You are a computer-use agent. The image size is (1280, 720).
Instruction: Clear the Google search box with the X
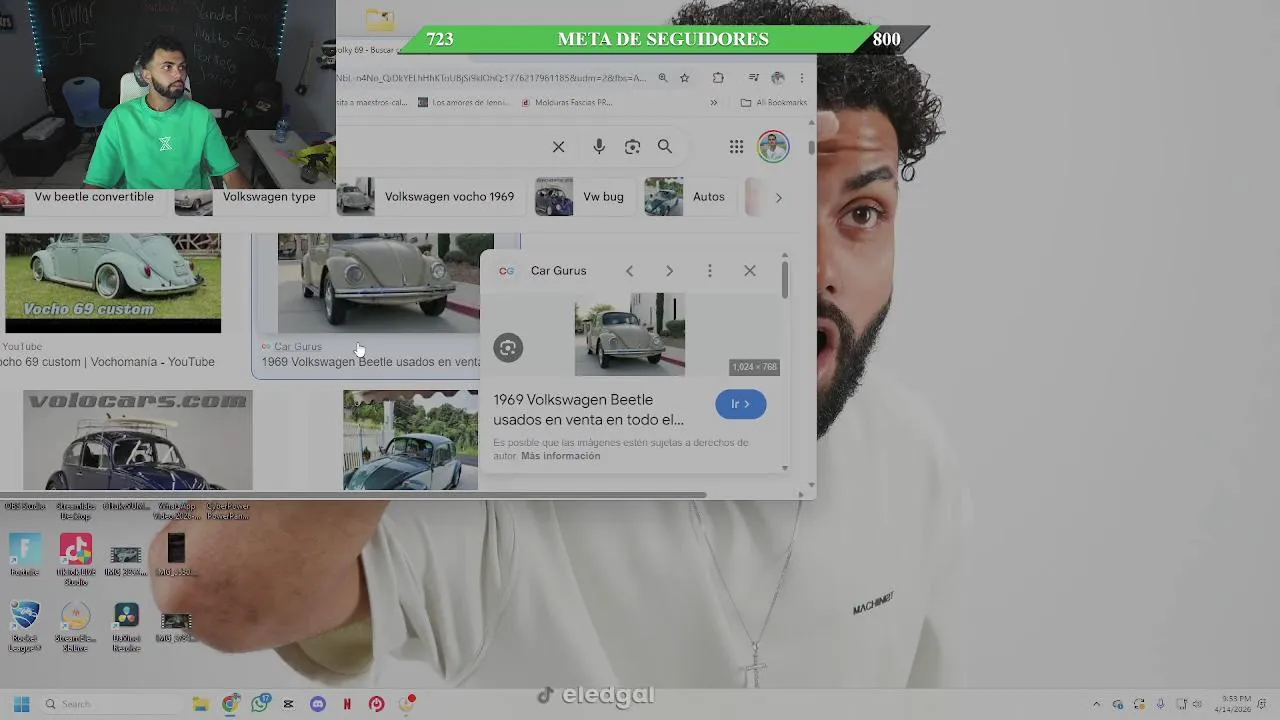click(558, 147)
